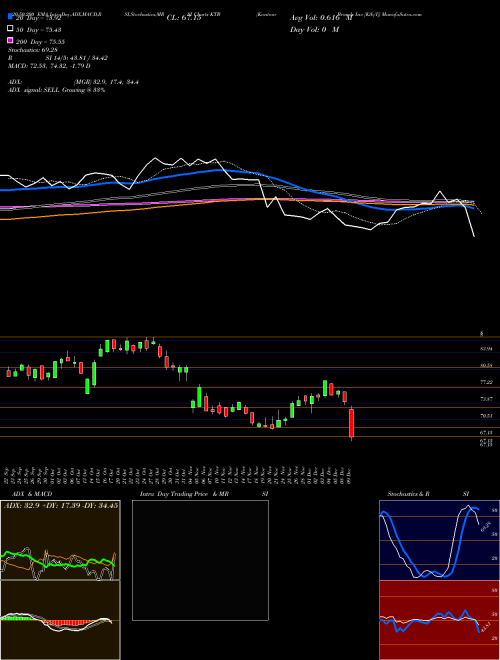Open the ADX line chart panel
The height and width of the screenshot is (660, 500).
coord(60,540)
